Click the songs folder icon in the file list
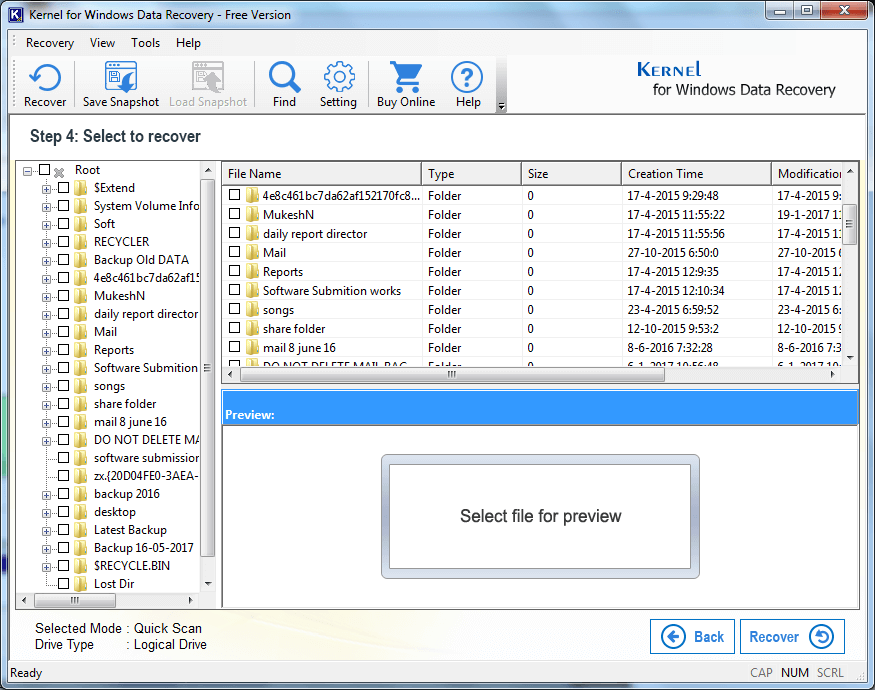 tap(252, 309)
